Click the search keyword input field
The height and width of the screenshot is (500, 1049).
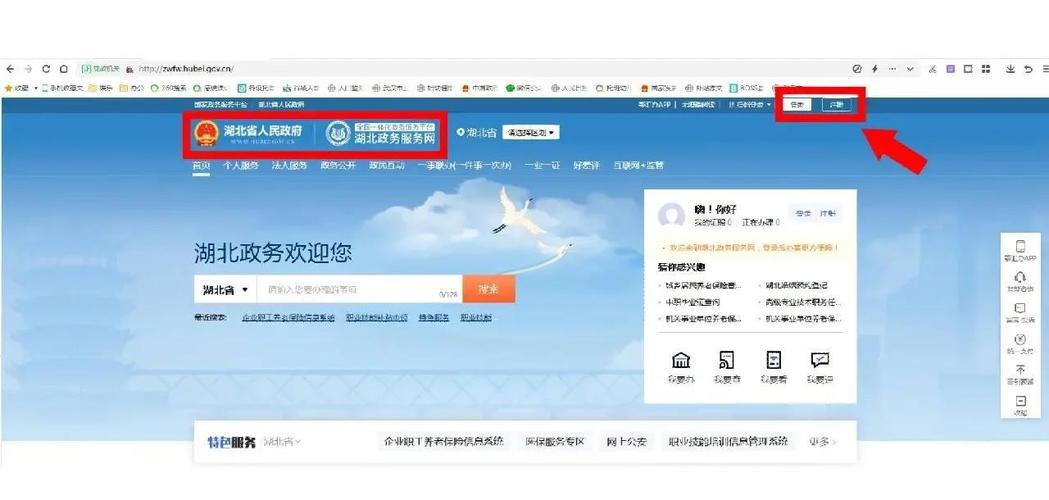359,290
